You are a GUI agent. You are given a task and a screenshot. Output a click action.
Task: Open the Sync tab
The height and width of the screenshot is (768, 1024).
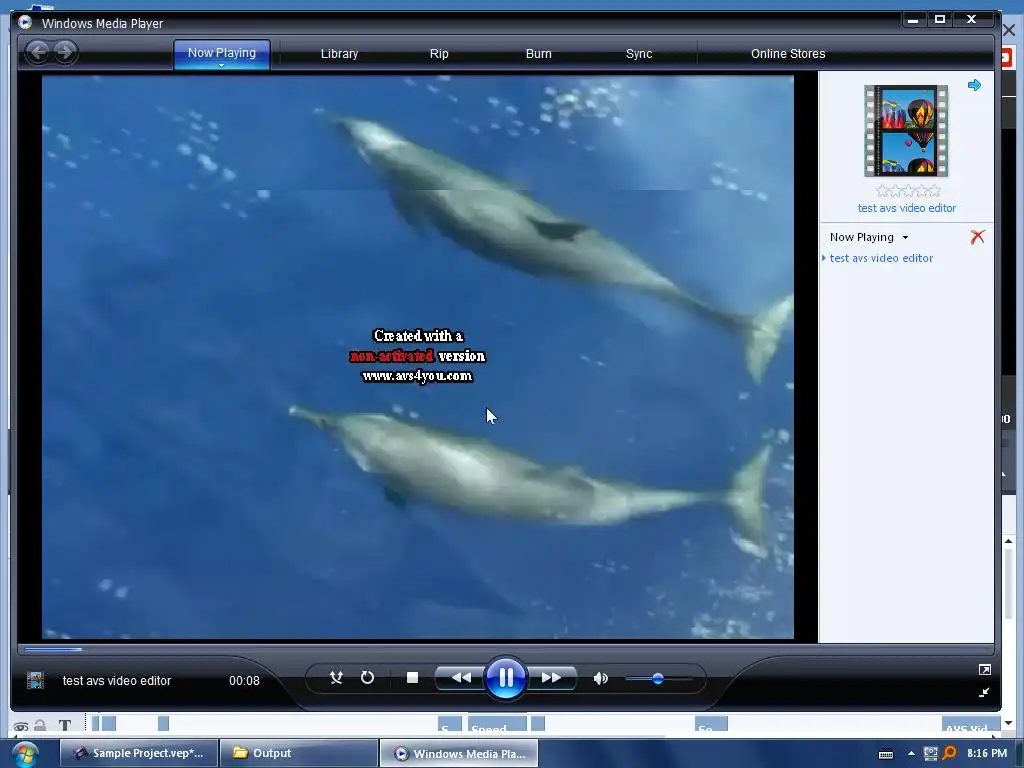click(639, 54)
